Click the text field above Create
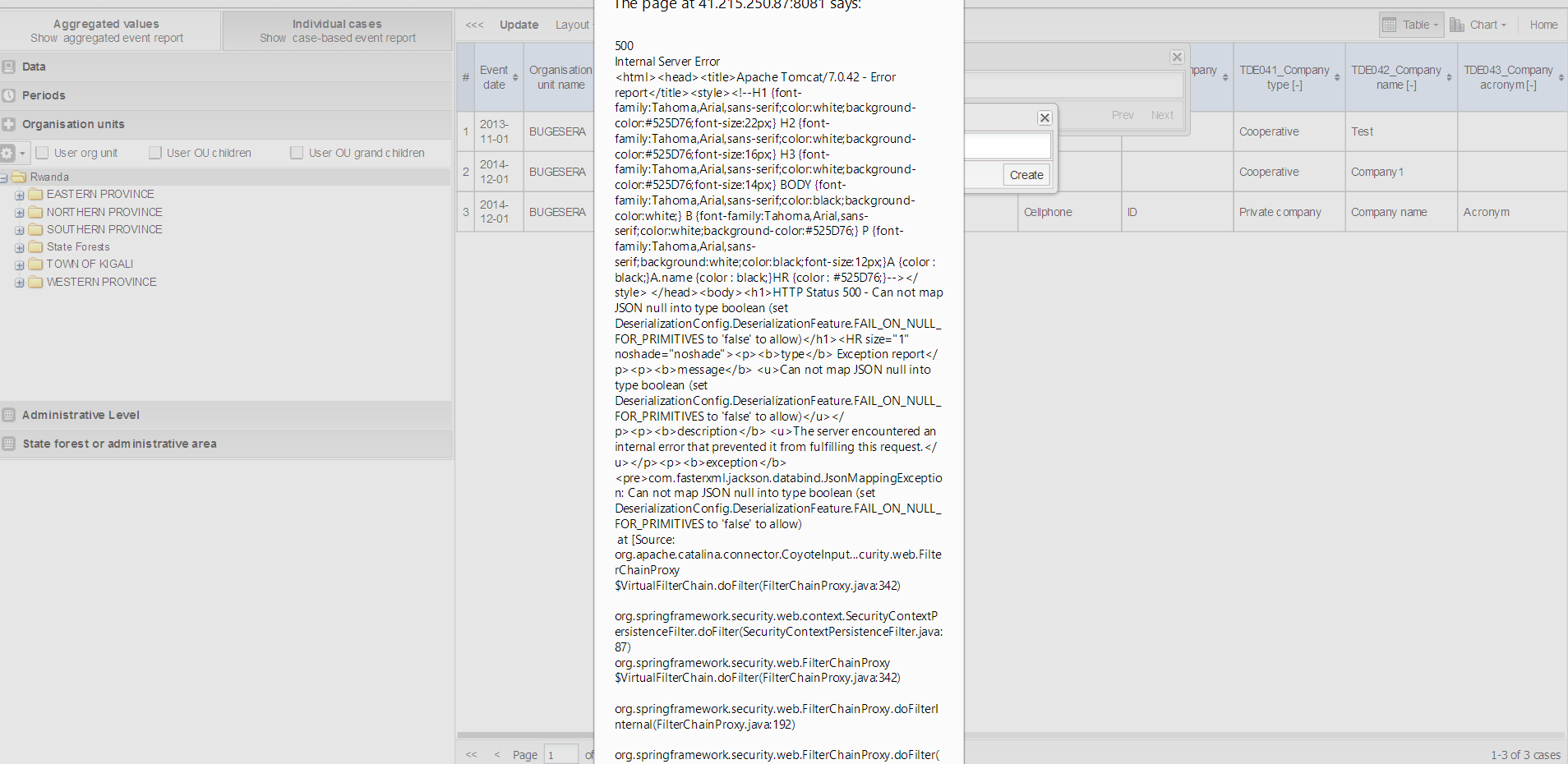 click(1008, 146)
